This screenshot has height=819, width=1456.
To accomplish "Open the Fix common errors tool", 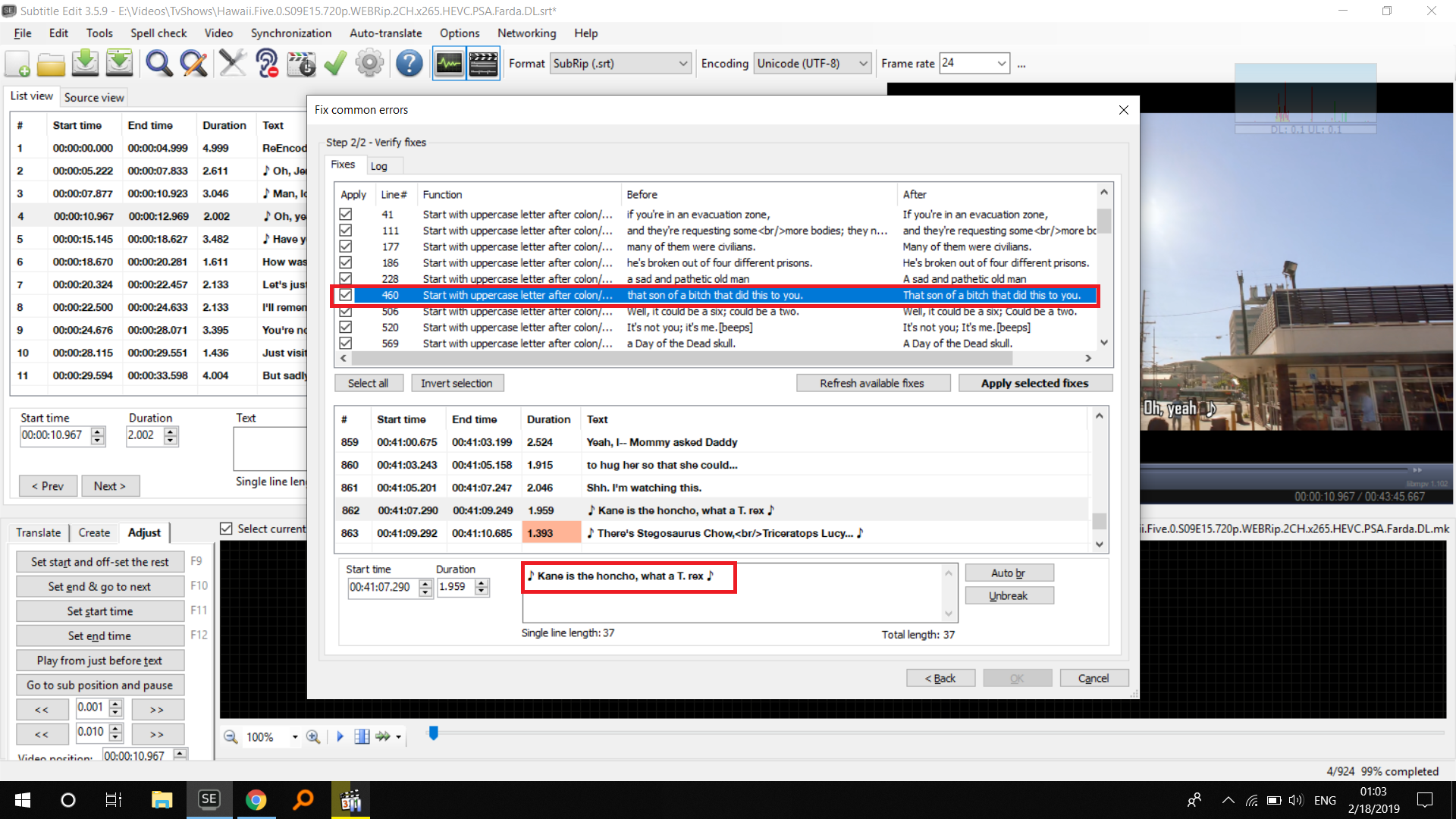I will point(233,63).
